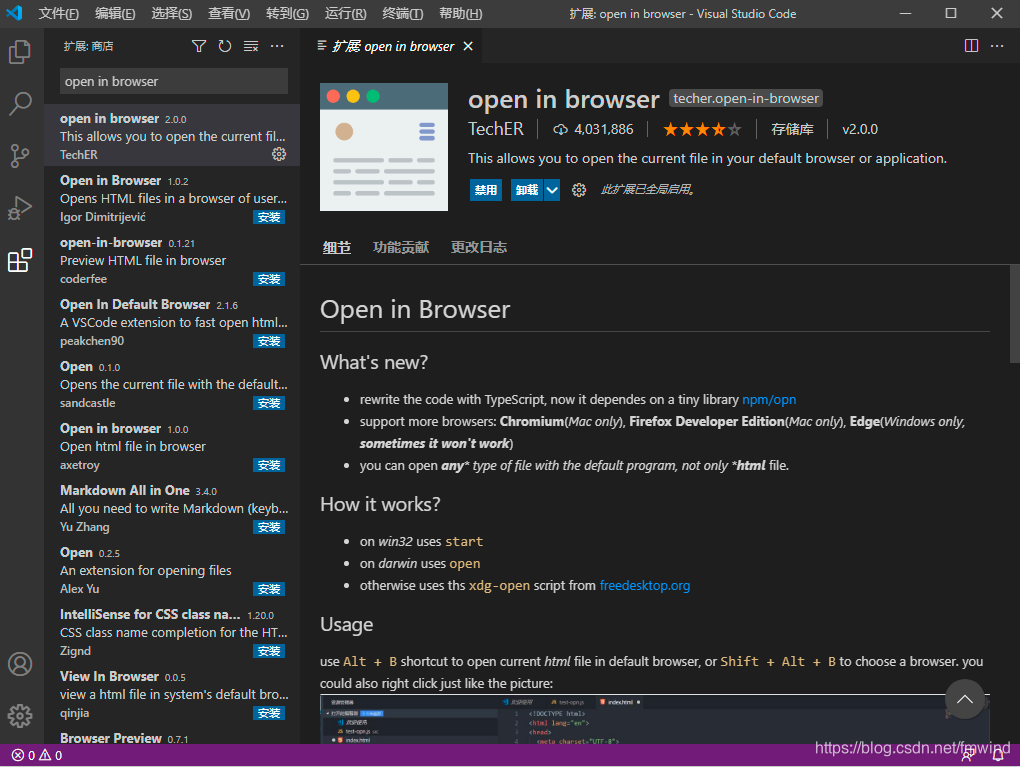Open the npm/opn link
The height and width of the screenshot is (767, 1020).
pos(769,399)
